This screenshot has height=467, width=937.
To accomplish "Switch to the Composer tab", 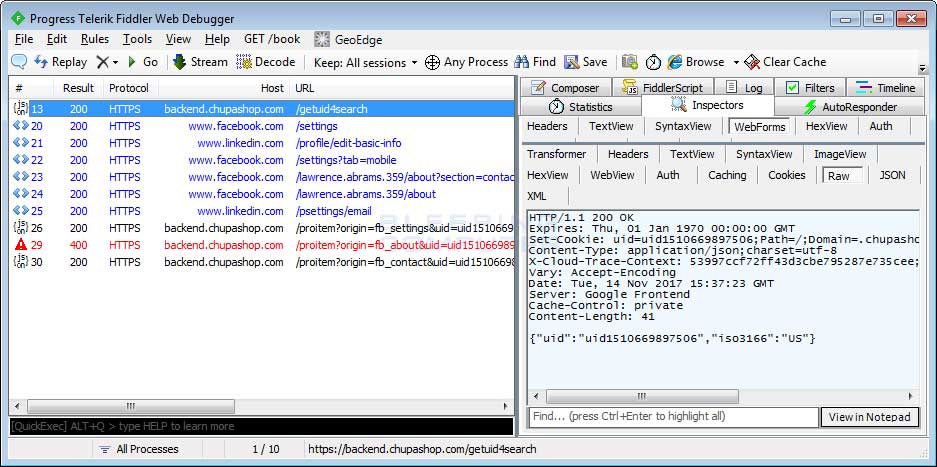I will [x=565, y=88].
